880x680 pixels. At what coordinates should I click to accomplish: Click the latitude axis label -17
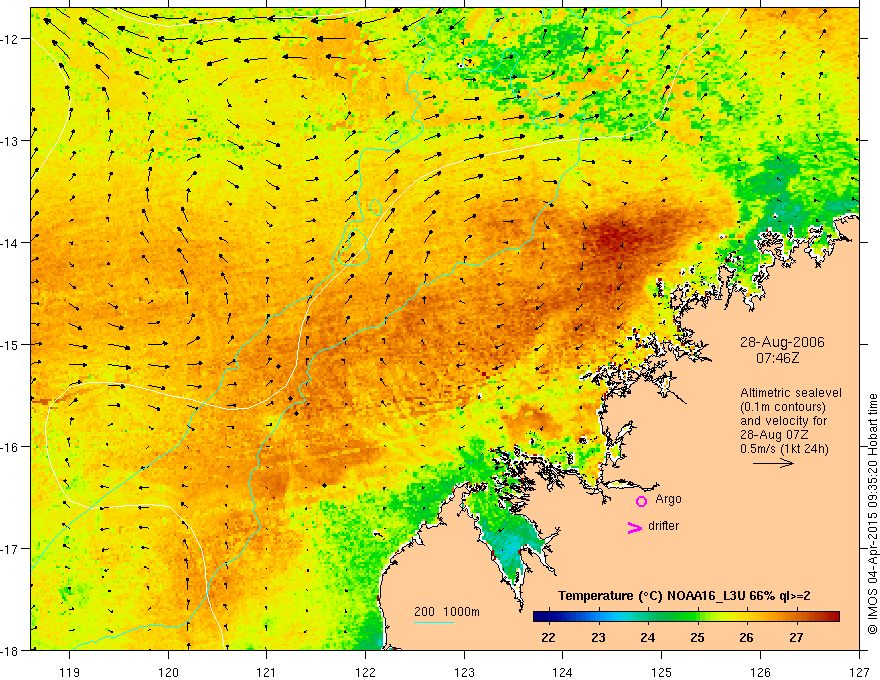click(x=10, y=549)
